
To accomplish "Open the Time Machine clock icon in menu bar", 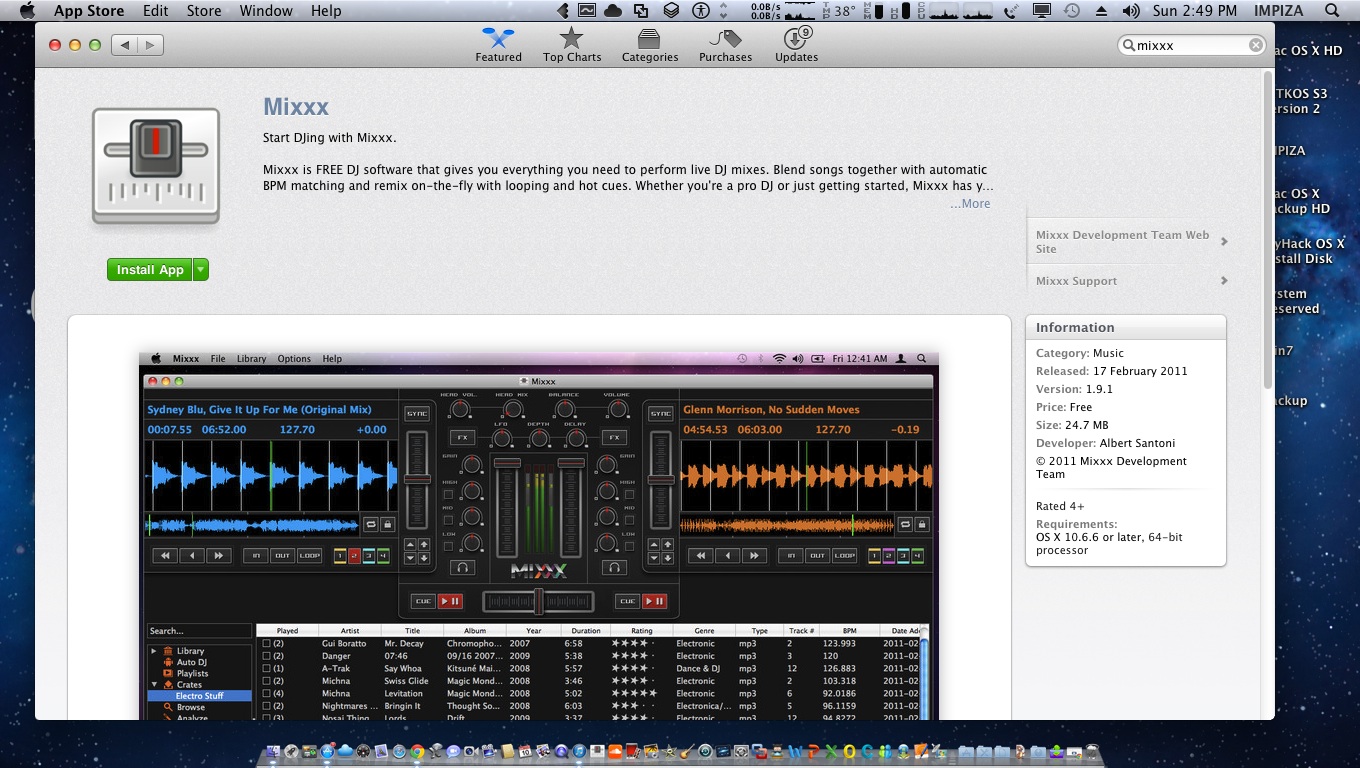I will click(1072, 11).
